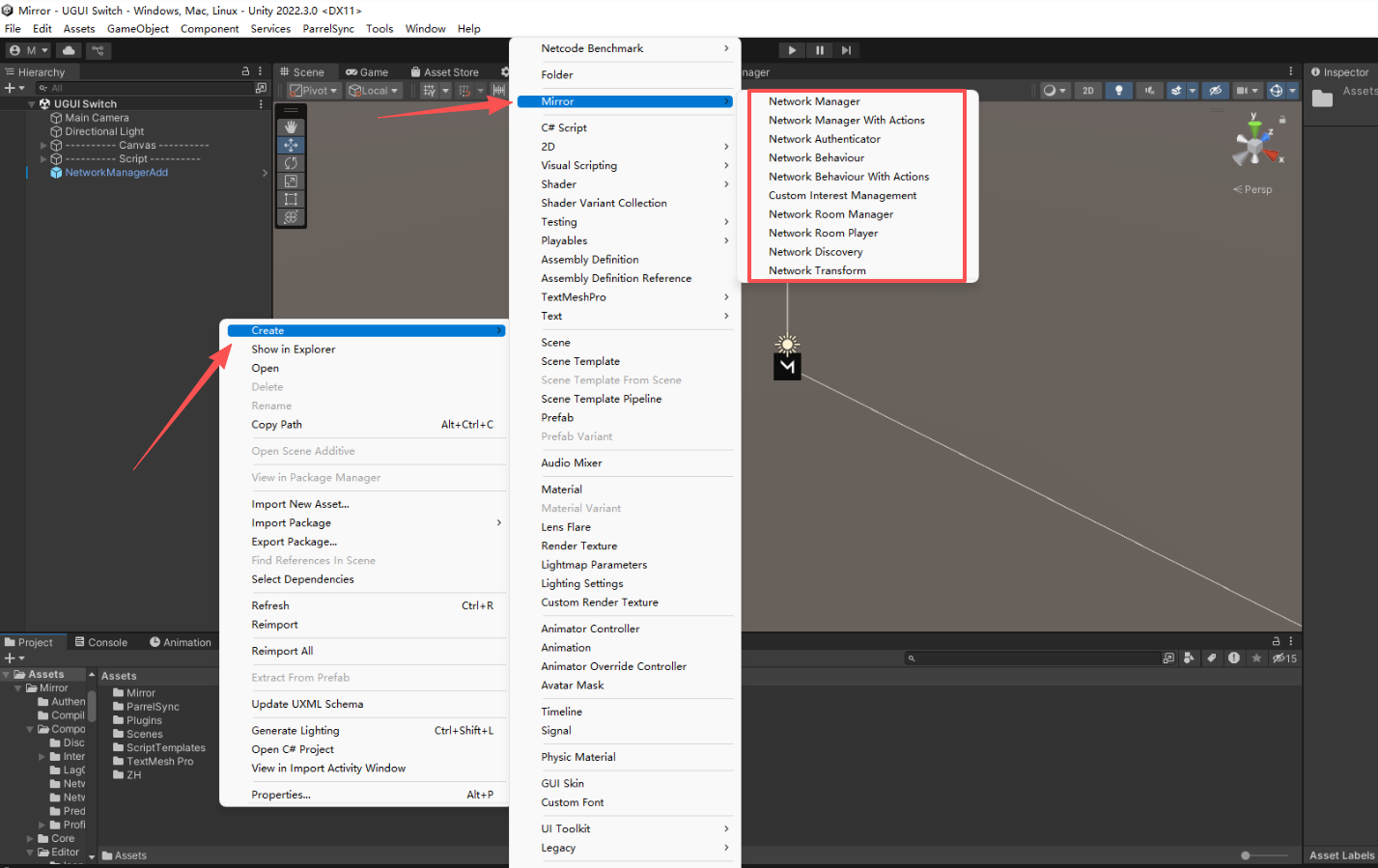The image size is (1378, 868).
Task: Click the step frame button
Action: (x=847, y=50)
